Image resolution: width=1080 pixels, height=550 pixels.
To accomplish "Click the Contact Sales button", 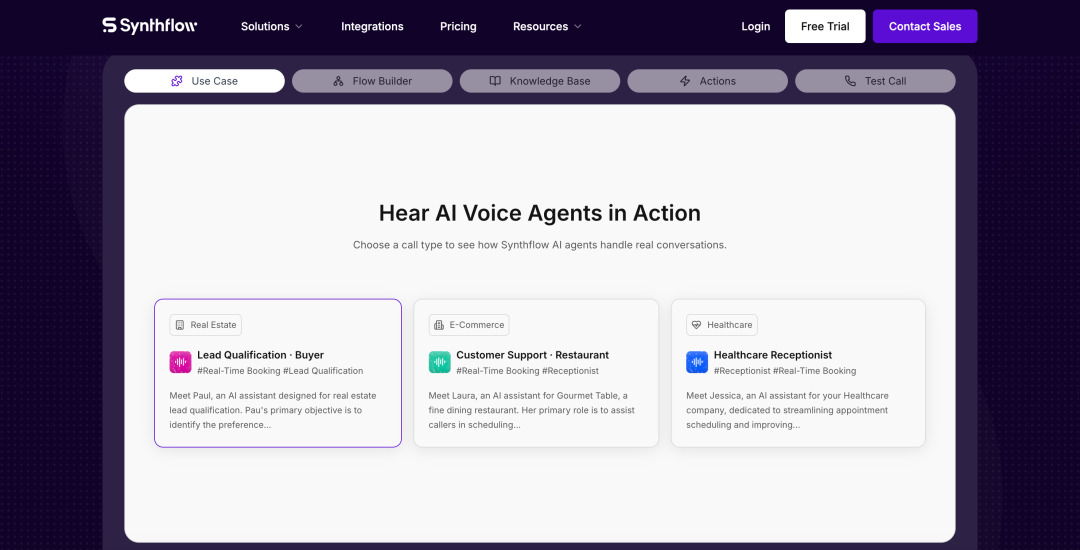I will 925,26.
